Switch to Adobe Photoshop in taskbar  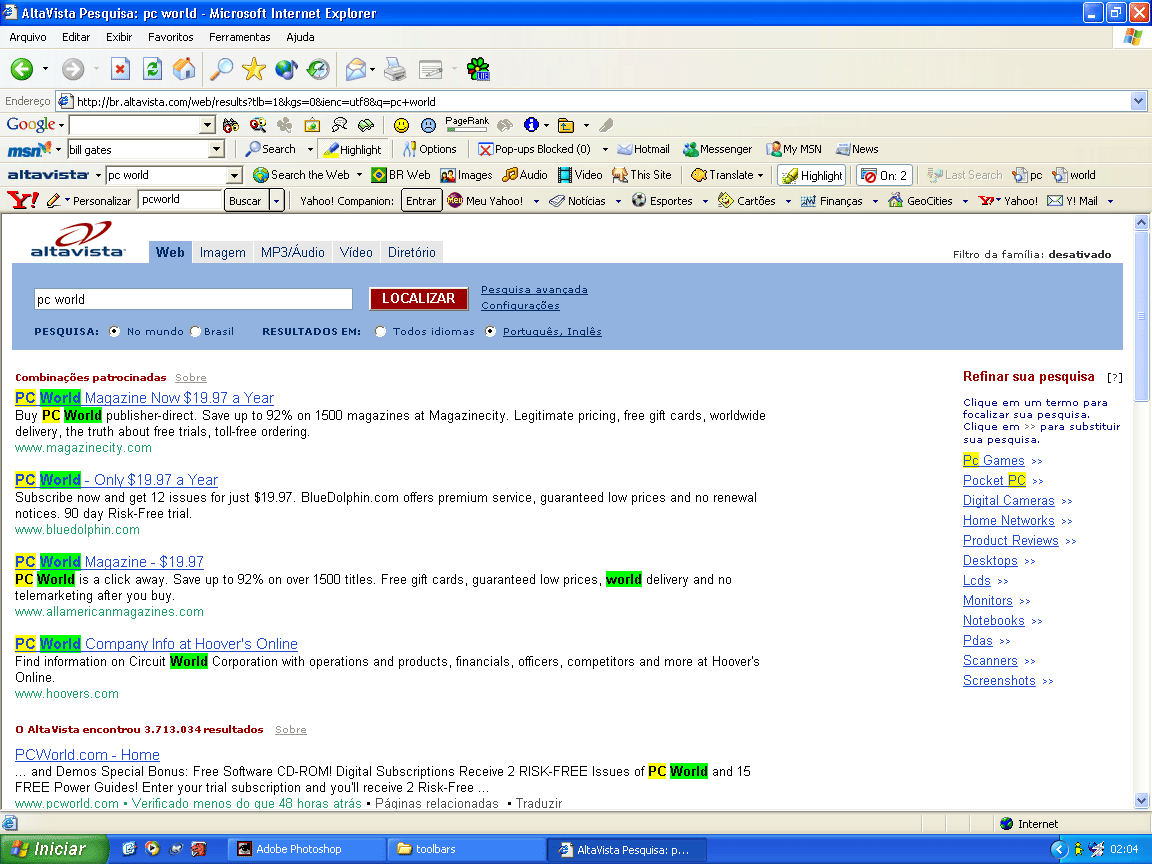coord(308,849)
